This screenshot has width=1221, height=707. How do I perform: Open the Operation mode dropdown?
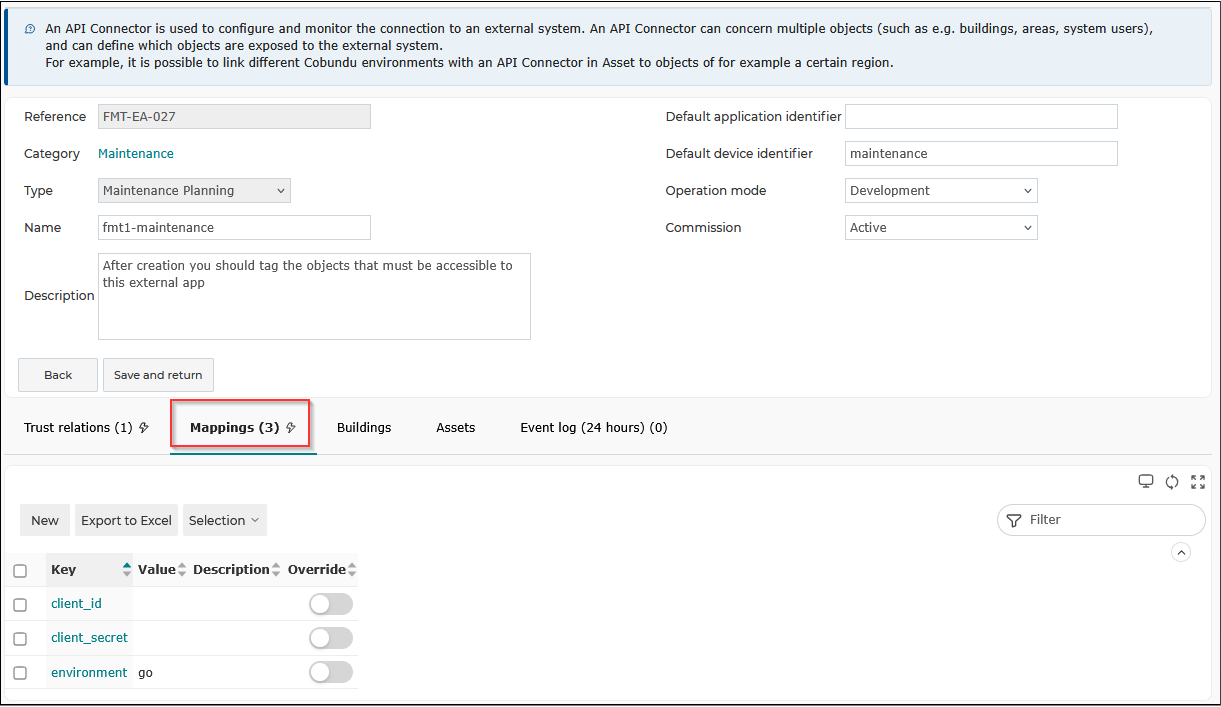941,191
